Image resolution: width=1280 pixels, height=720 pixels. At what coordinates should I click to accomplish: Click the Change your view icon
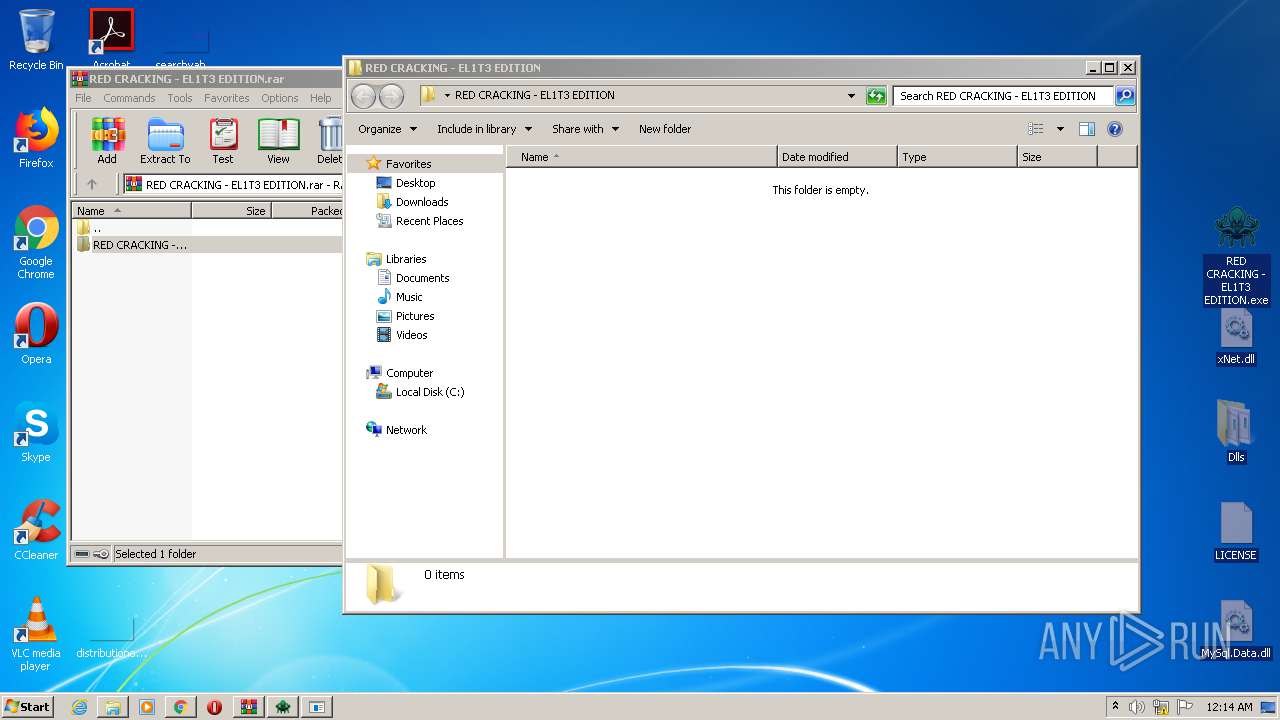(1036, 128)
